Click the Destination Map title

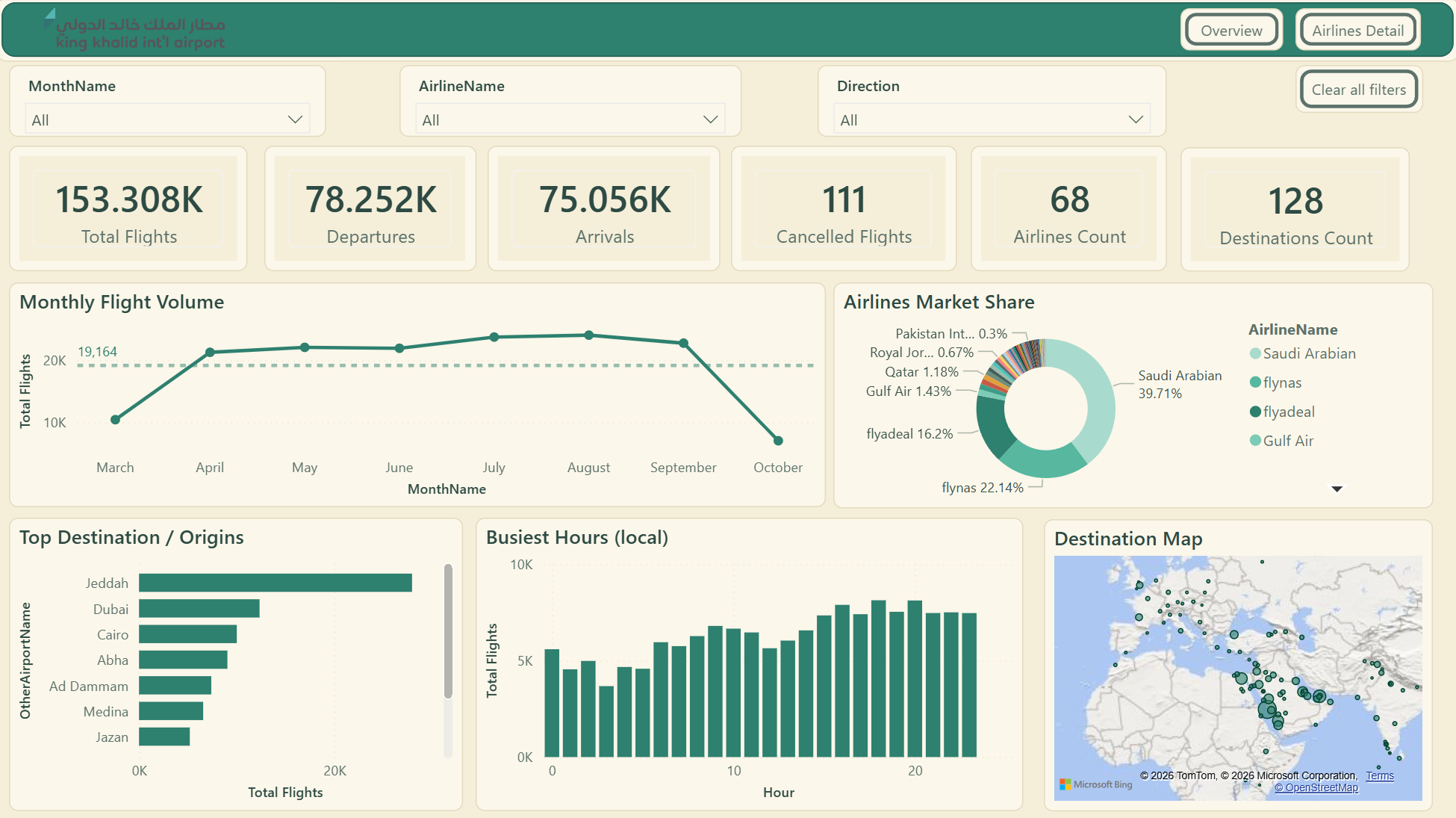point(1127,539)
